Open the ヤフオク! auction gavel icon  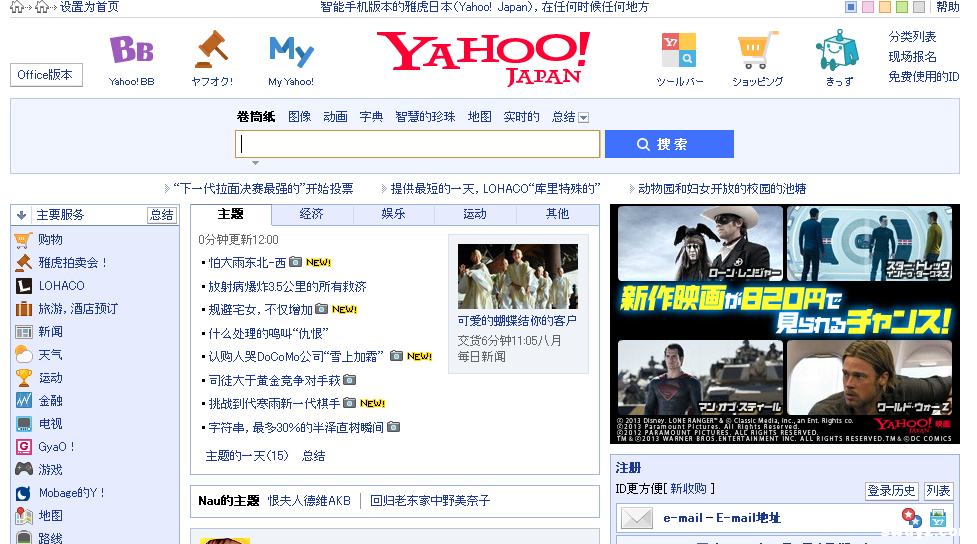click(211, 50)
